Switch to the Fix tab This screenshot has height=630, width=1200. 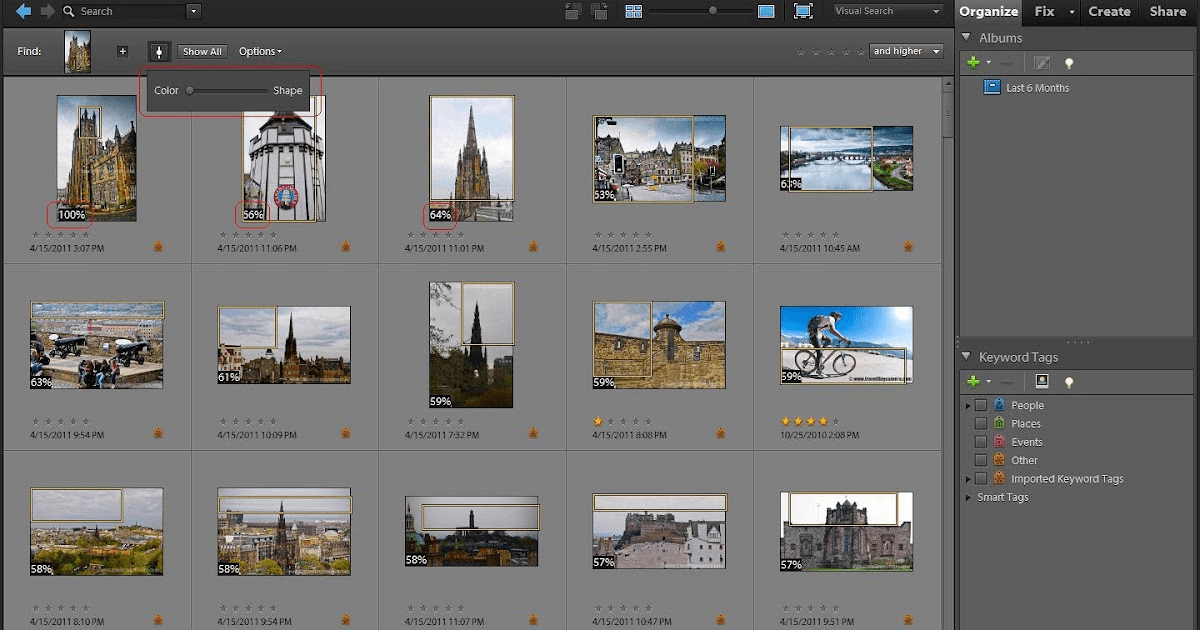(x=1046, y=12)
